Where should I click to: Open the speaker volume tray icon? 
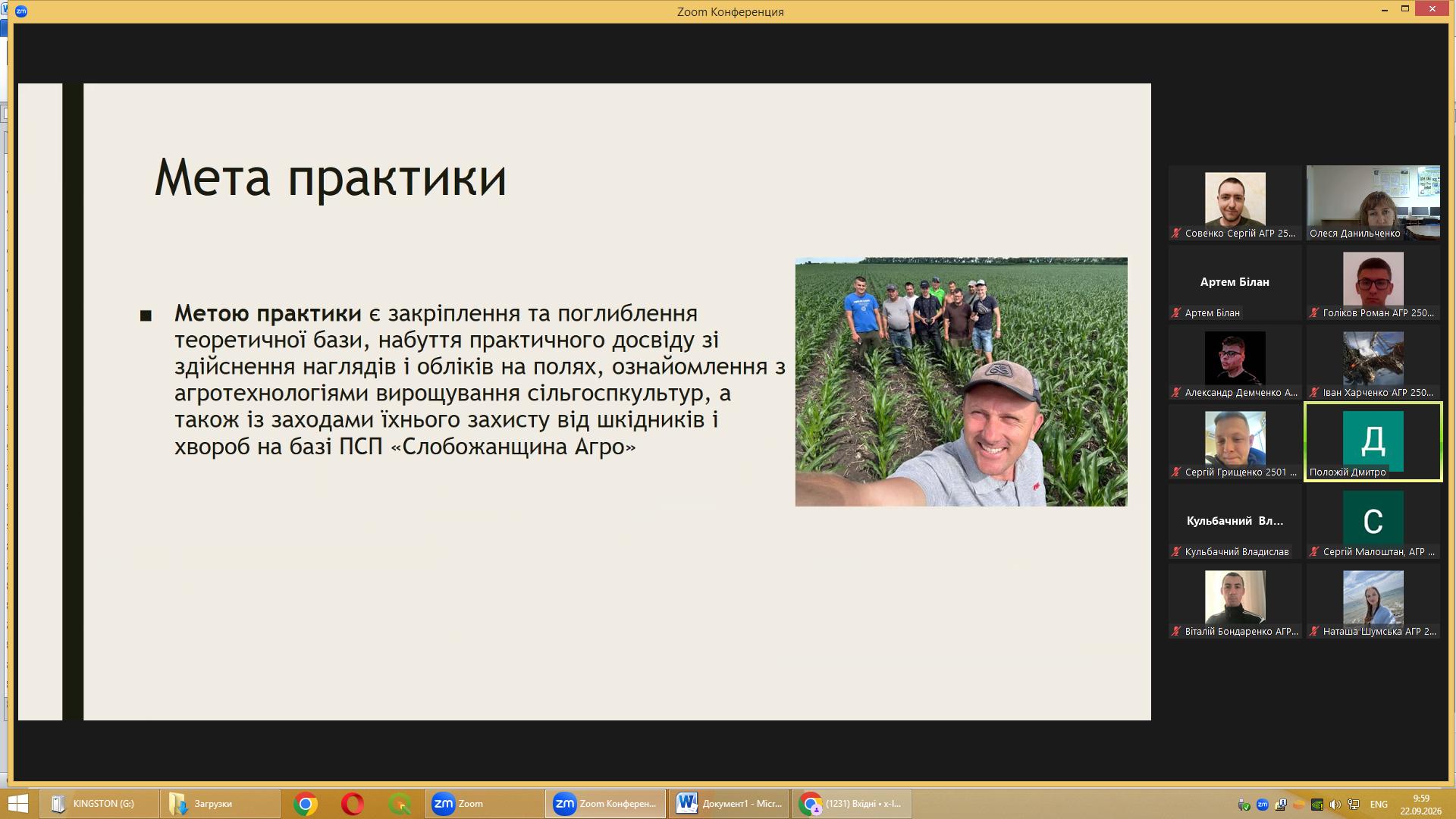(1335, 805)
